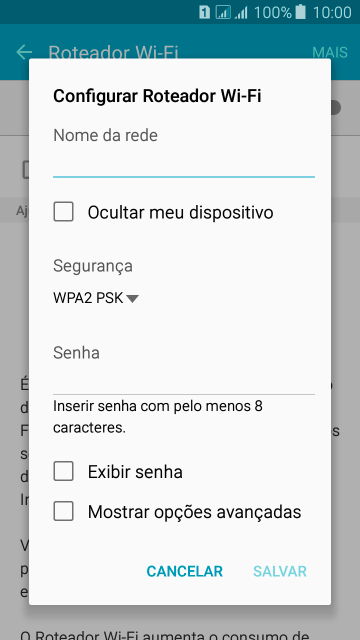The width and height of the screenshot is (360, 640).
Task: Focus the Nome da rede field
Action: (x=184, y=164)
